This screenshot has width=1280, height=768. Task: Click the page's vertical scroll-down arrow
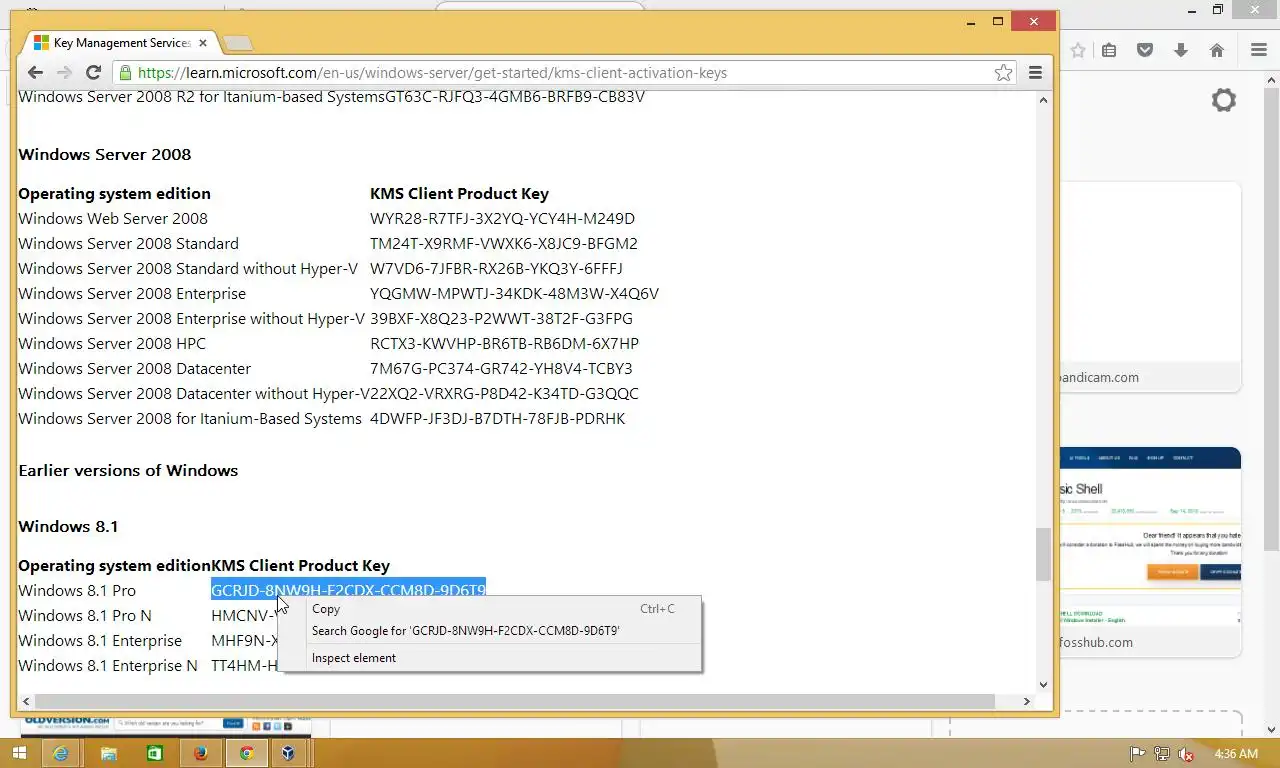[1044, 685]
